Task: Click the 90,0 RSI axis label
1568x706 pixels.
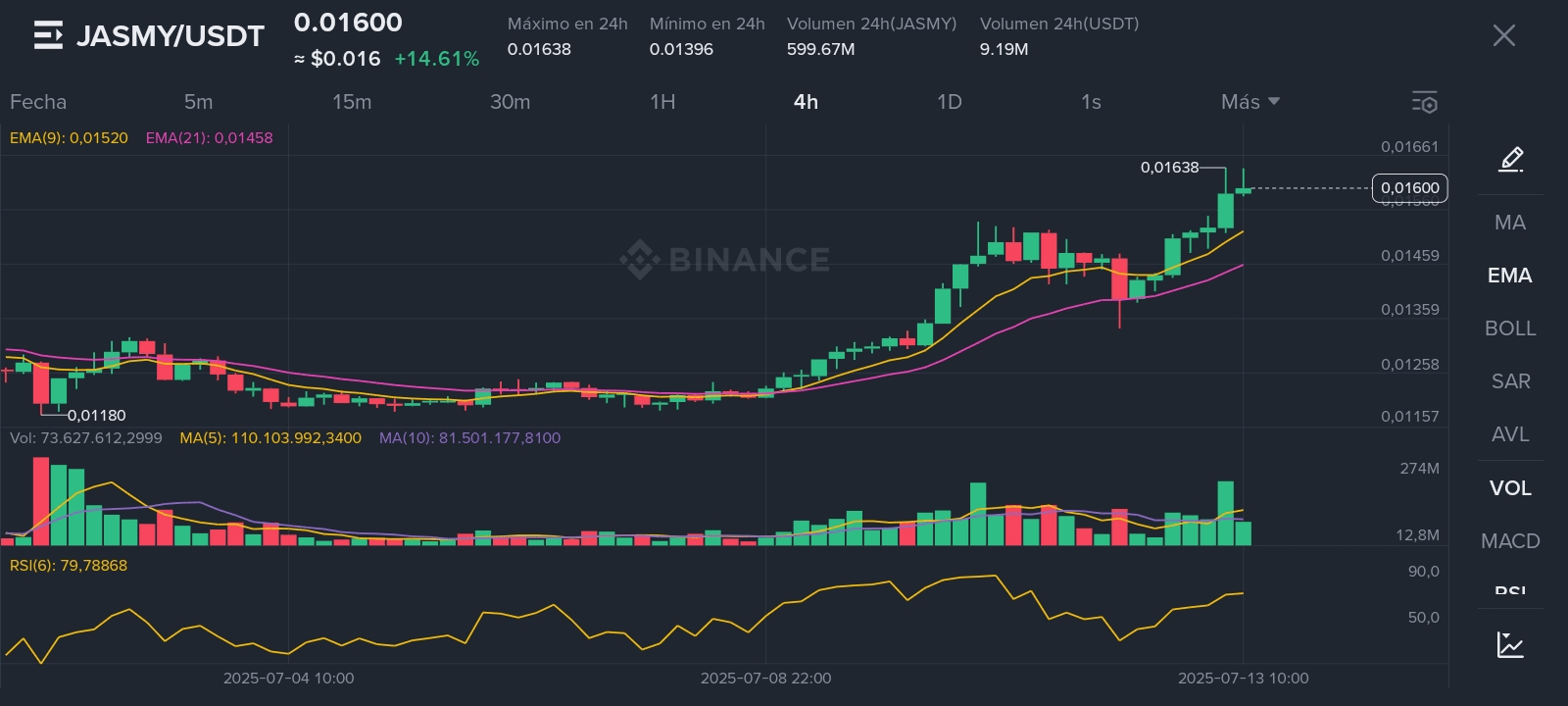Action: point(1424,572)
